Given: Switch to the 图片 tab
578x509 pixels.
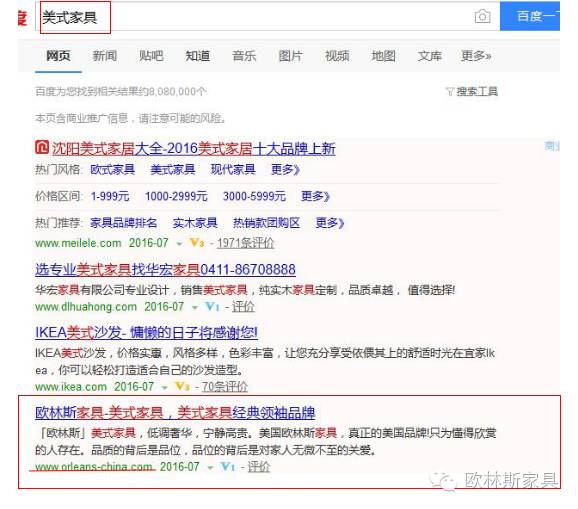Looking at the screenshot, I should click(x=290, y=56).
